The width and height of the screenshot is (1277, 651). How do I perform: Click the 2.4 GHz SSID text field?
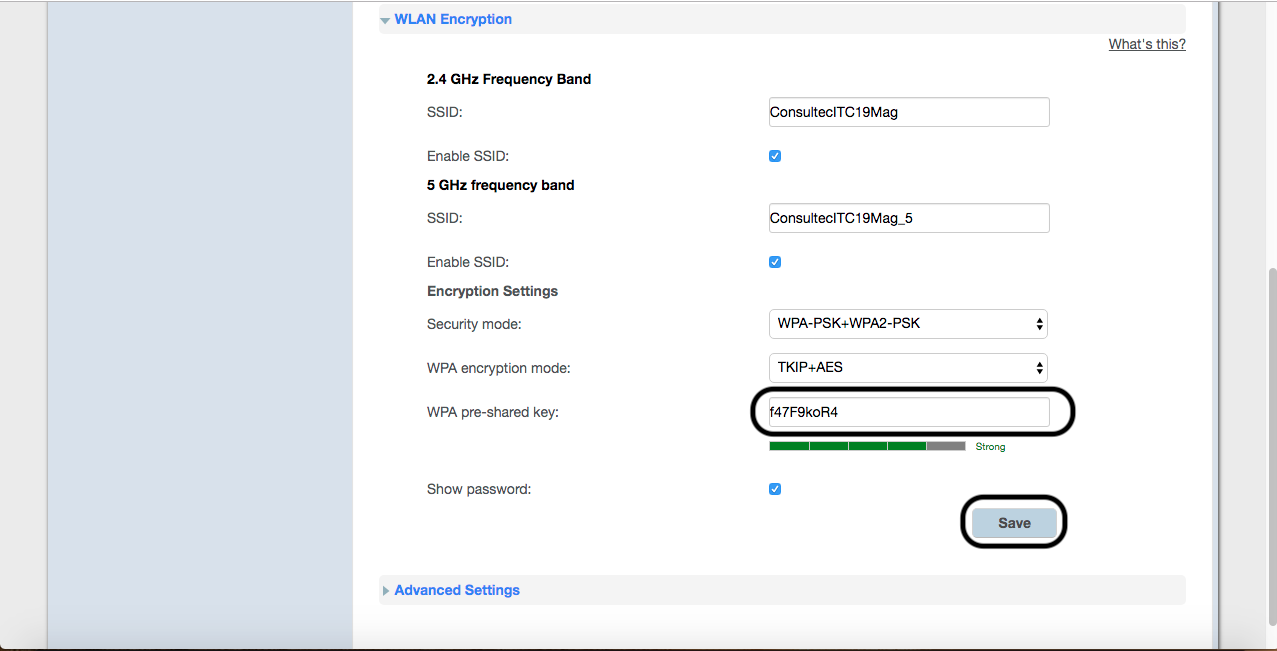(908, 112)
